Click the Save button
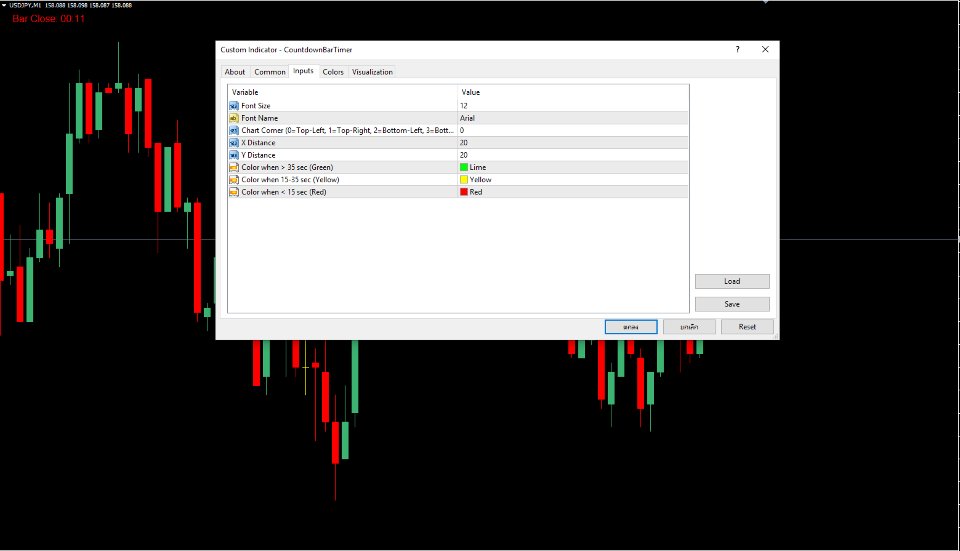 click(x=732, y=304)
